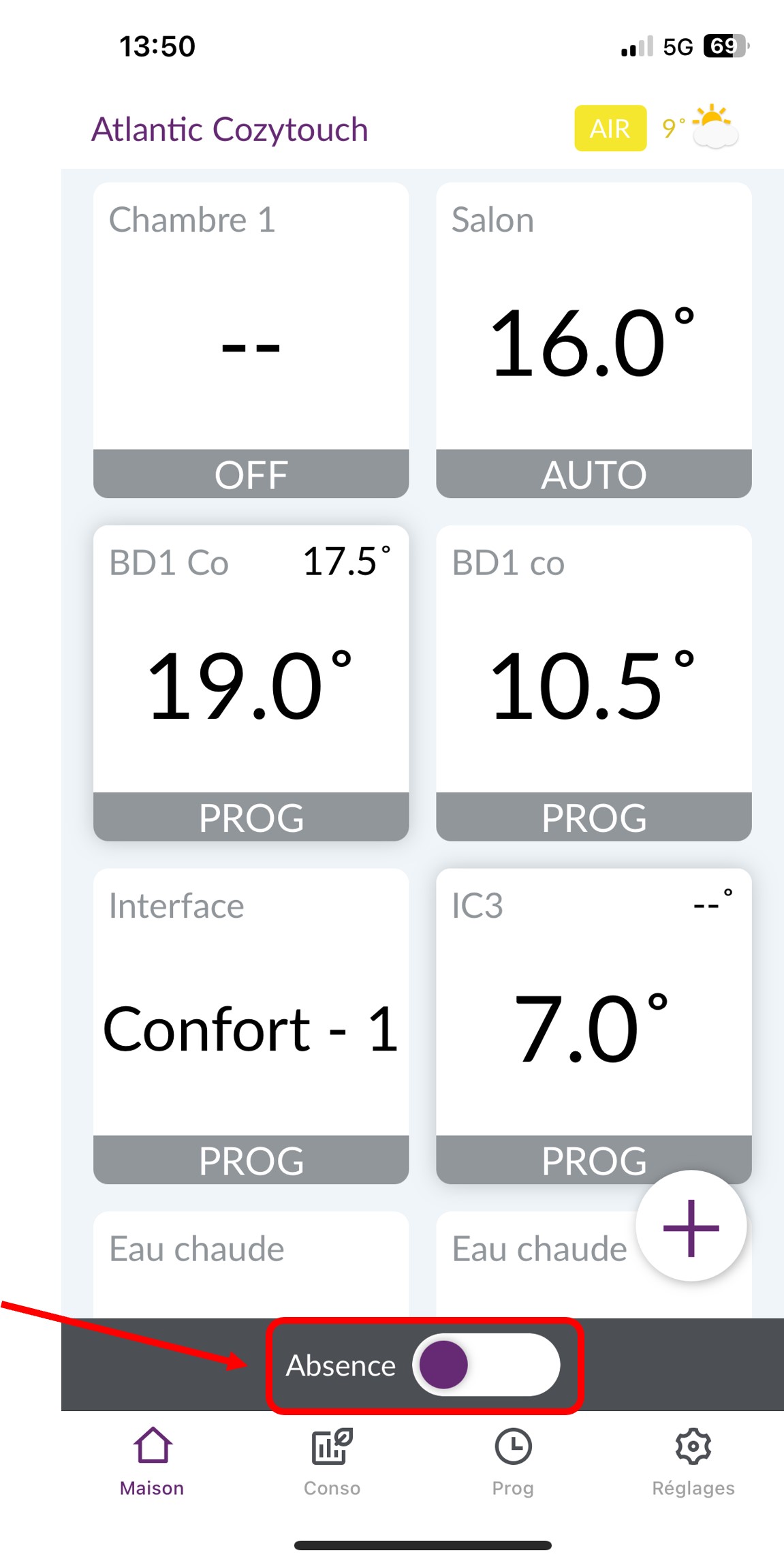Switch Salon to AUTO mode
This screenshot has height=1565, width=784.
tap(593, 474)
